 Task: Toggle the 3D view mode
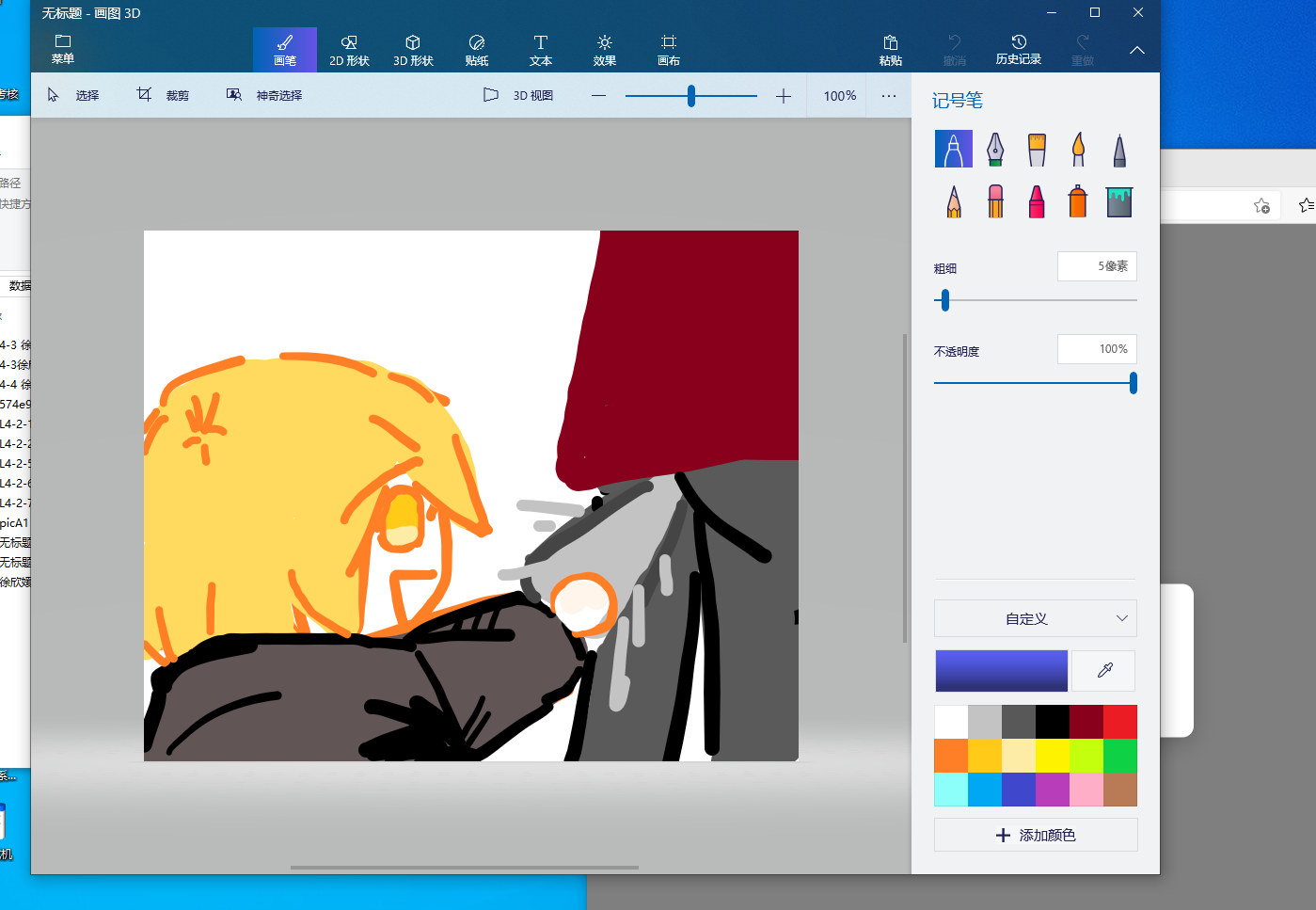518,95
